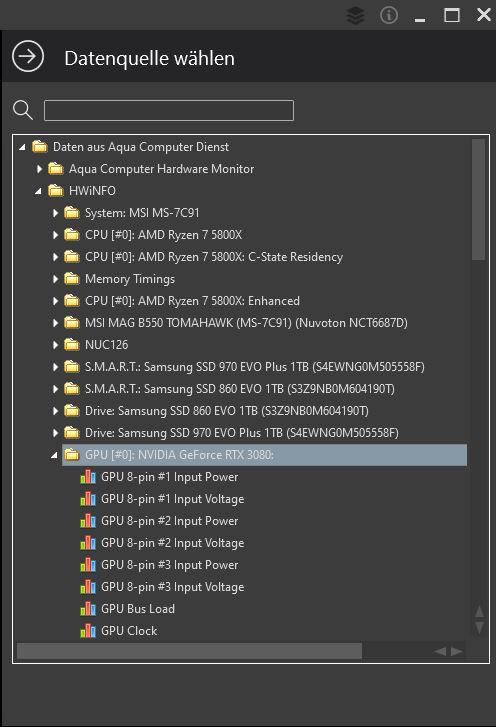Screen dimensions: 496x727
Task: Select the GPU Clock text
Action: coord(129,631)
